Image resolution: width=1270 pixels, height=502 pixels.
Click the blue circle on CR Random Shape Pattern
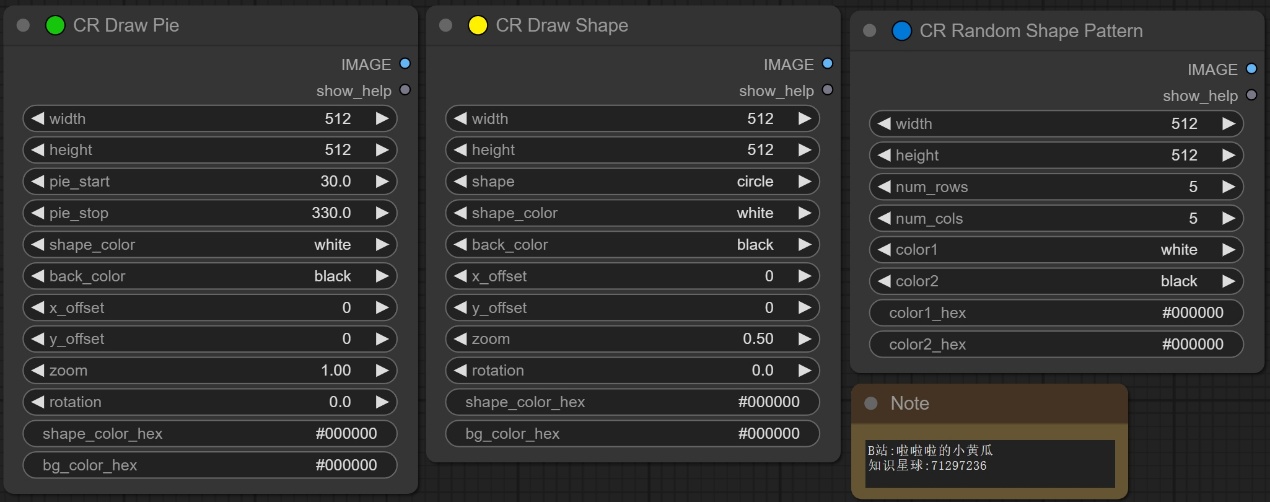(x=901, y=31)
